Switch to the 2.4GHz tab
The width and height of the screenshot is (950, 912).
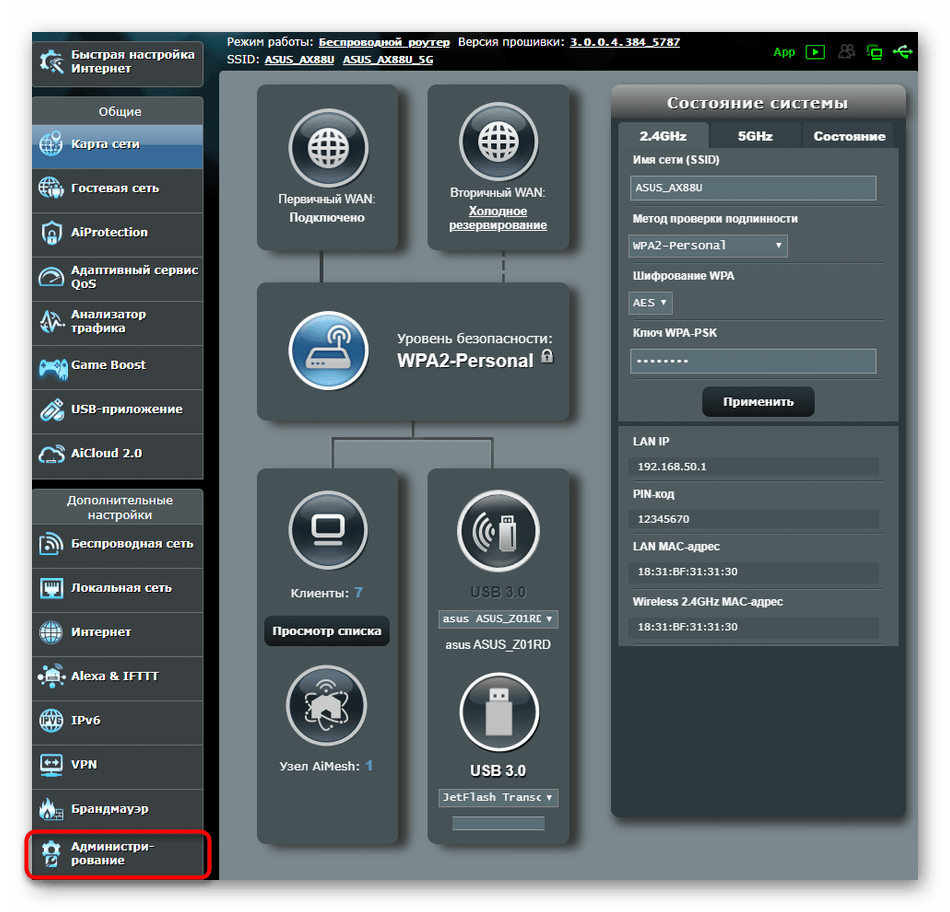click(663, 136)
